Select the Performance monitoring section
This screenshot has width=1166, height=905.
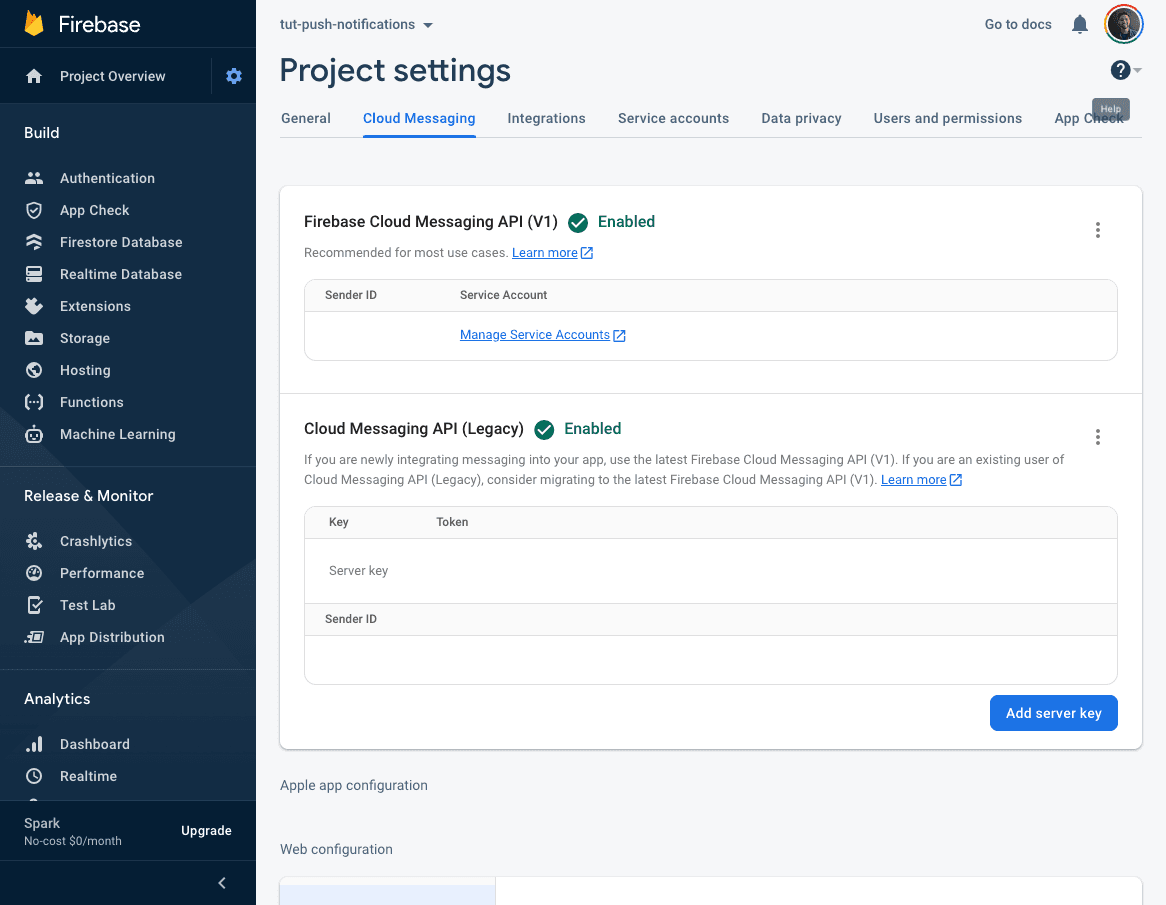coord(102,573)
